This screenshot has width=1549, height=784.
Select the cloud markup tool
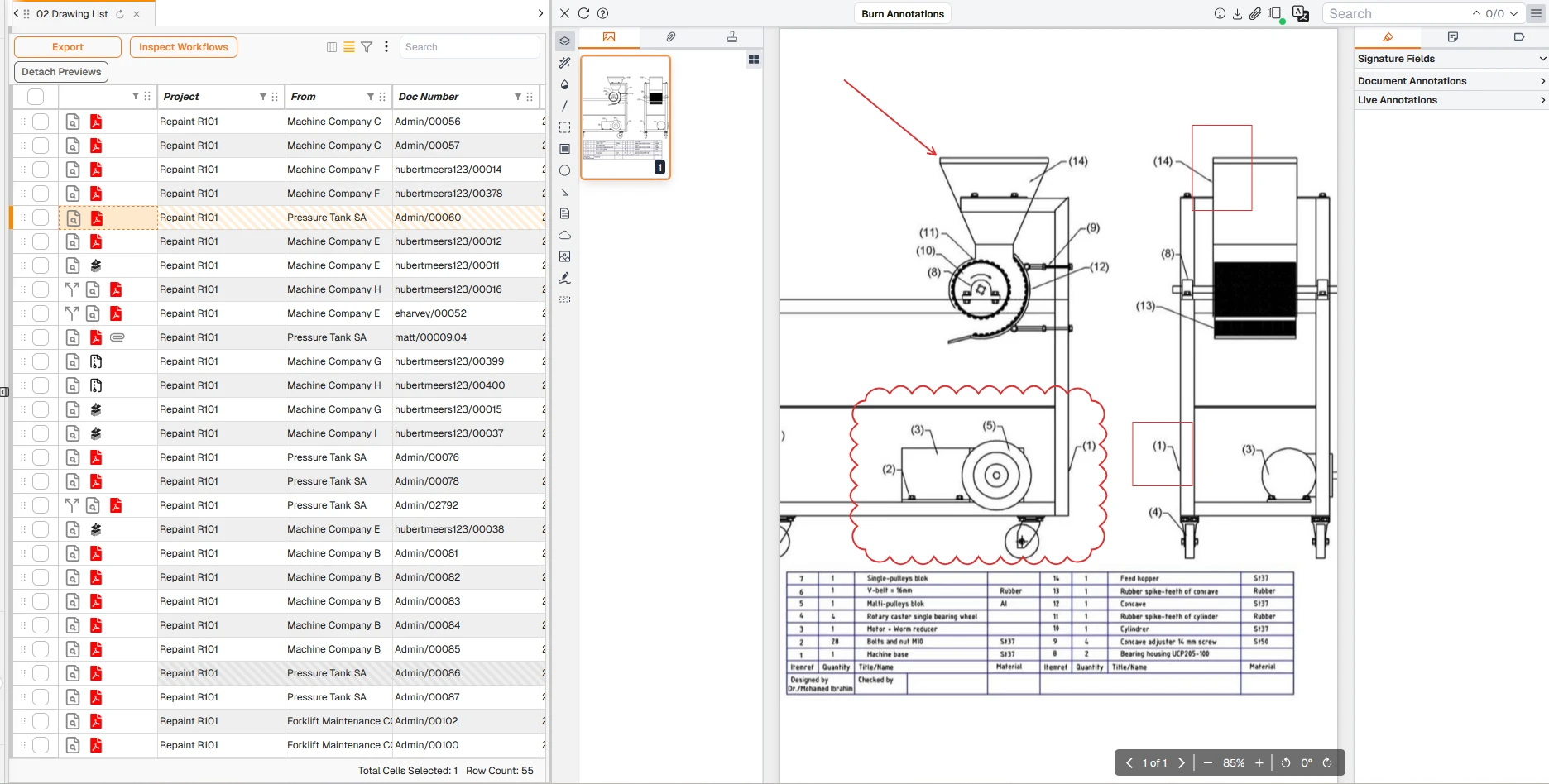pyautogui.click(x=564, y=235)
